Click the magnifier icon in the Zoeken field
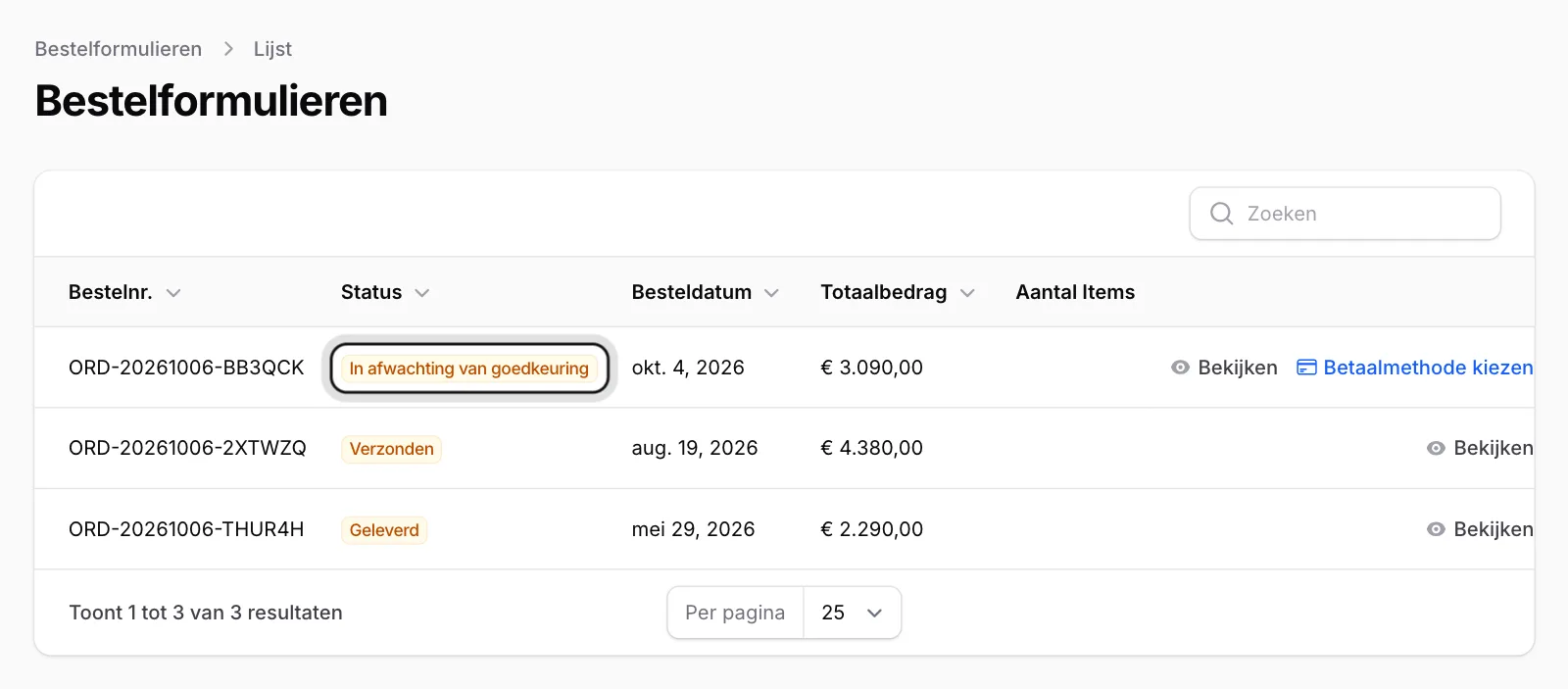This screenshot has height=689, width=1568. pos(1221,214)
